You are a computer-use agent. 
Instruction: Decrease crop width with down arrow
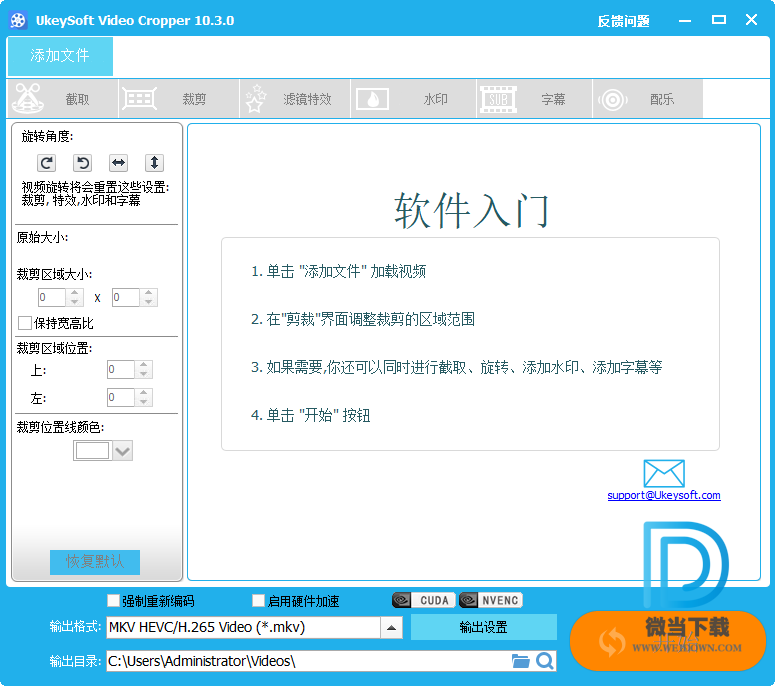point(74,302)
